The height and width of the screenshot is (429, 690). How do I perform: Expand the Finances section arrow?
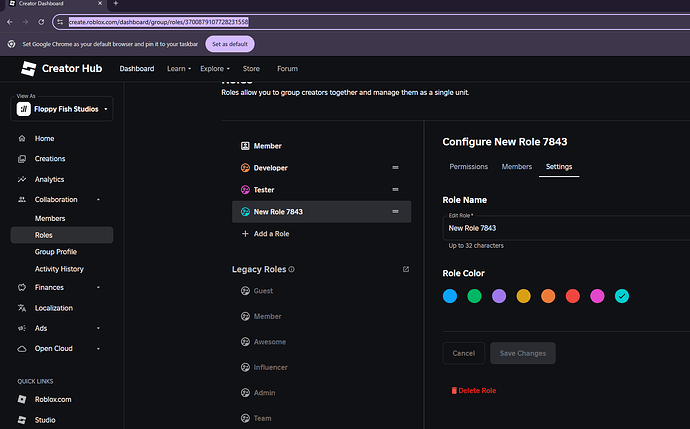click(x=98, y=287)
